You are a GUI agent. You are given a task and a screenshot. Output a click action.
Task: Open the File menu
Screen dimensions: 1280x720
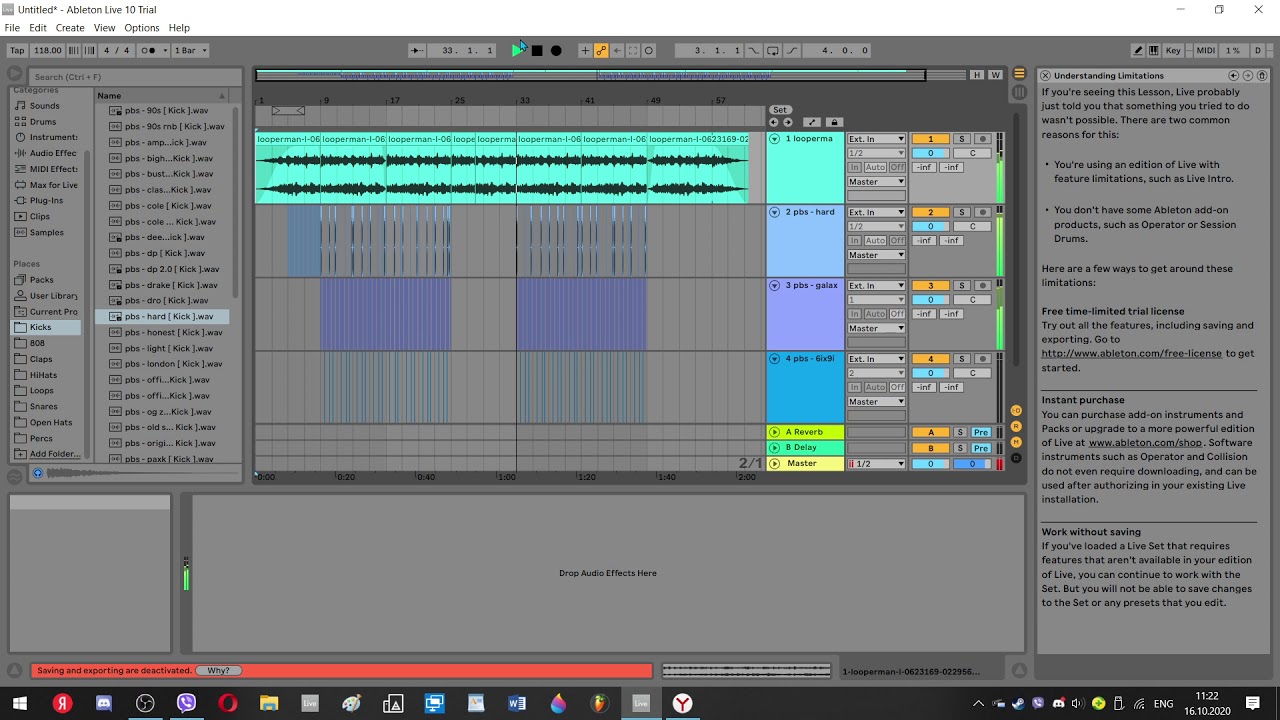click(12, 28)
